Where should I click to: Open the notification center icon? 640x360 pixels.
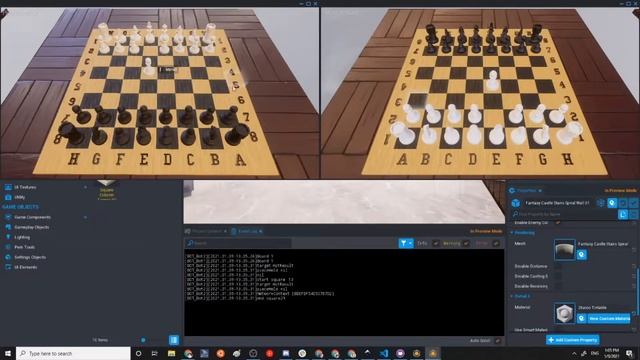click(x=629, y=353)
